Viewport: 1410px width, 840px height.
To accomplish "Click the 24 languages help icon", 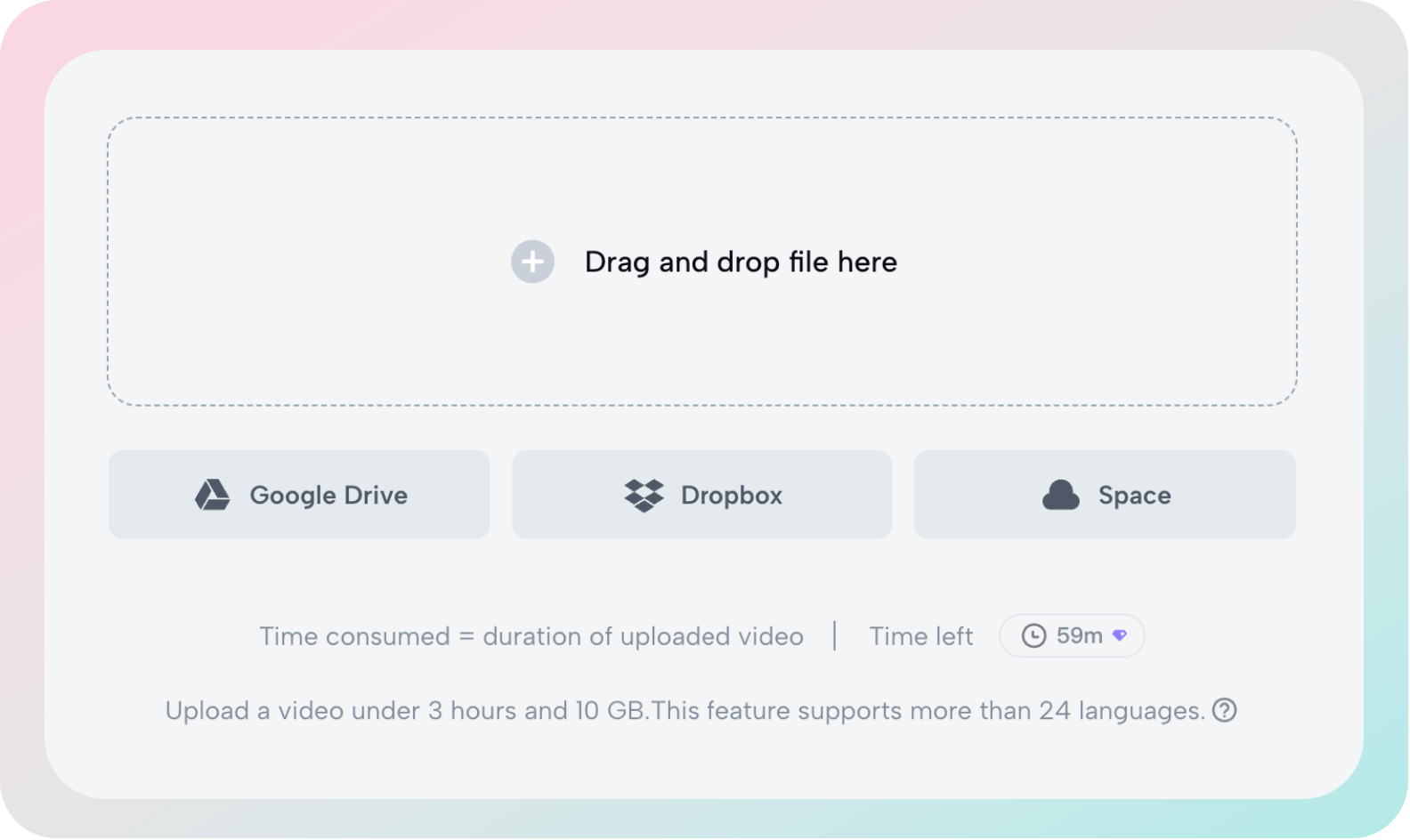I will [1226, 710].
